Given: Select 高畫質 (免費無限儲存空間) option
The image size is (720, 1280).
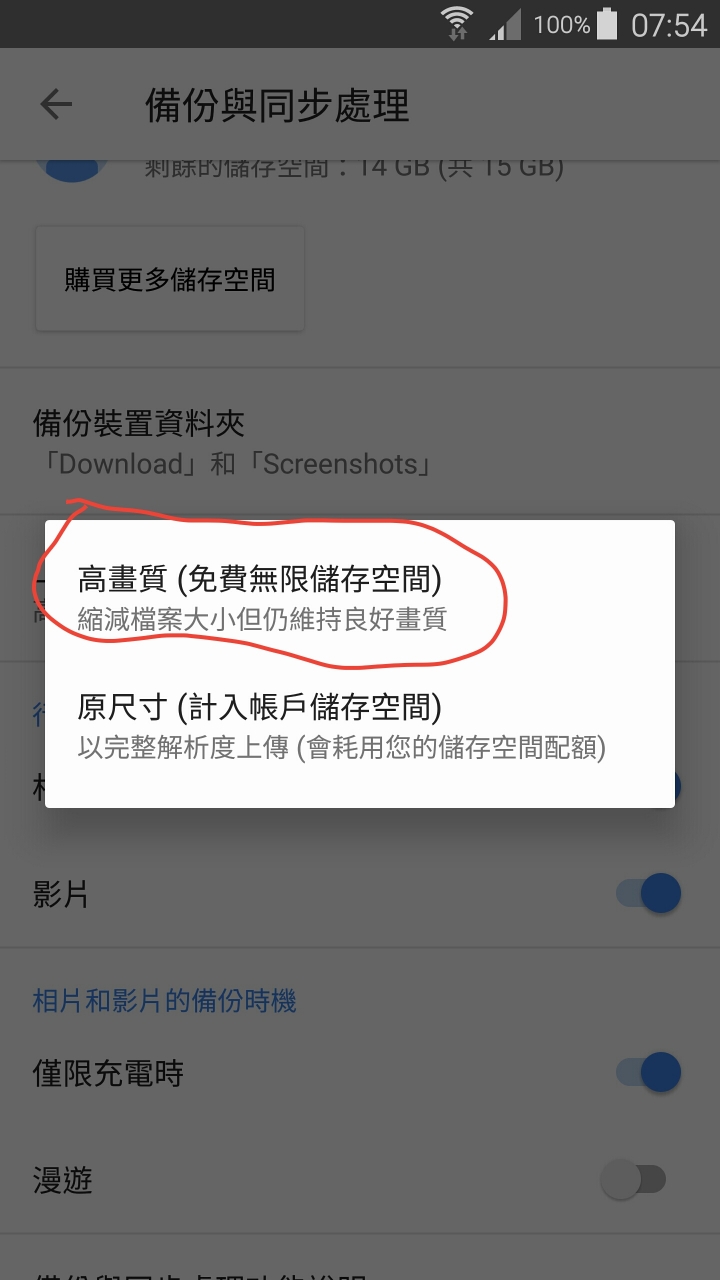Looking at the screenshot, I should (x=359, y=598).
